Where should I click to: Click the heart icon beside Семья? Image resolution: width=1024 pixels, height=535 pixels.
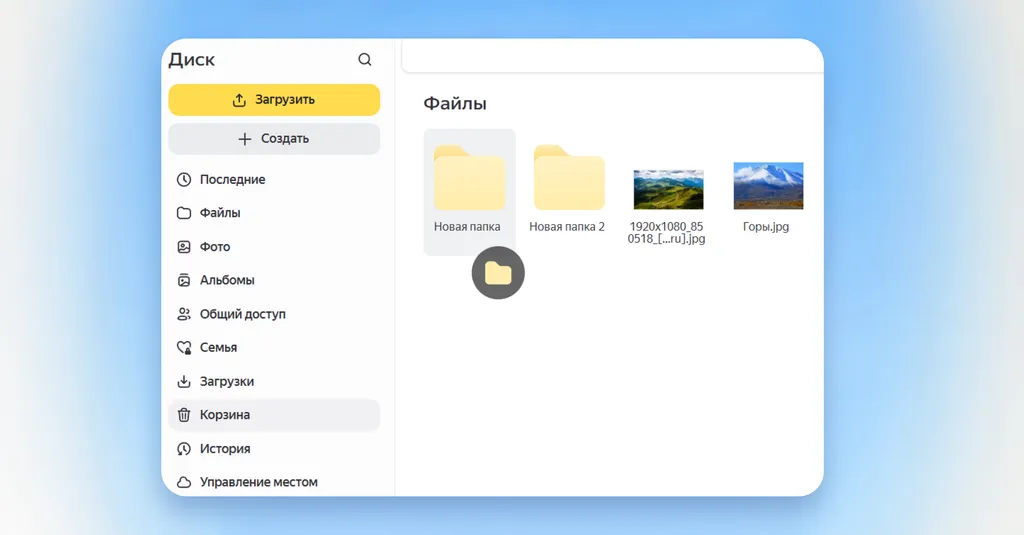coord(184,348)
